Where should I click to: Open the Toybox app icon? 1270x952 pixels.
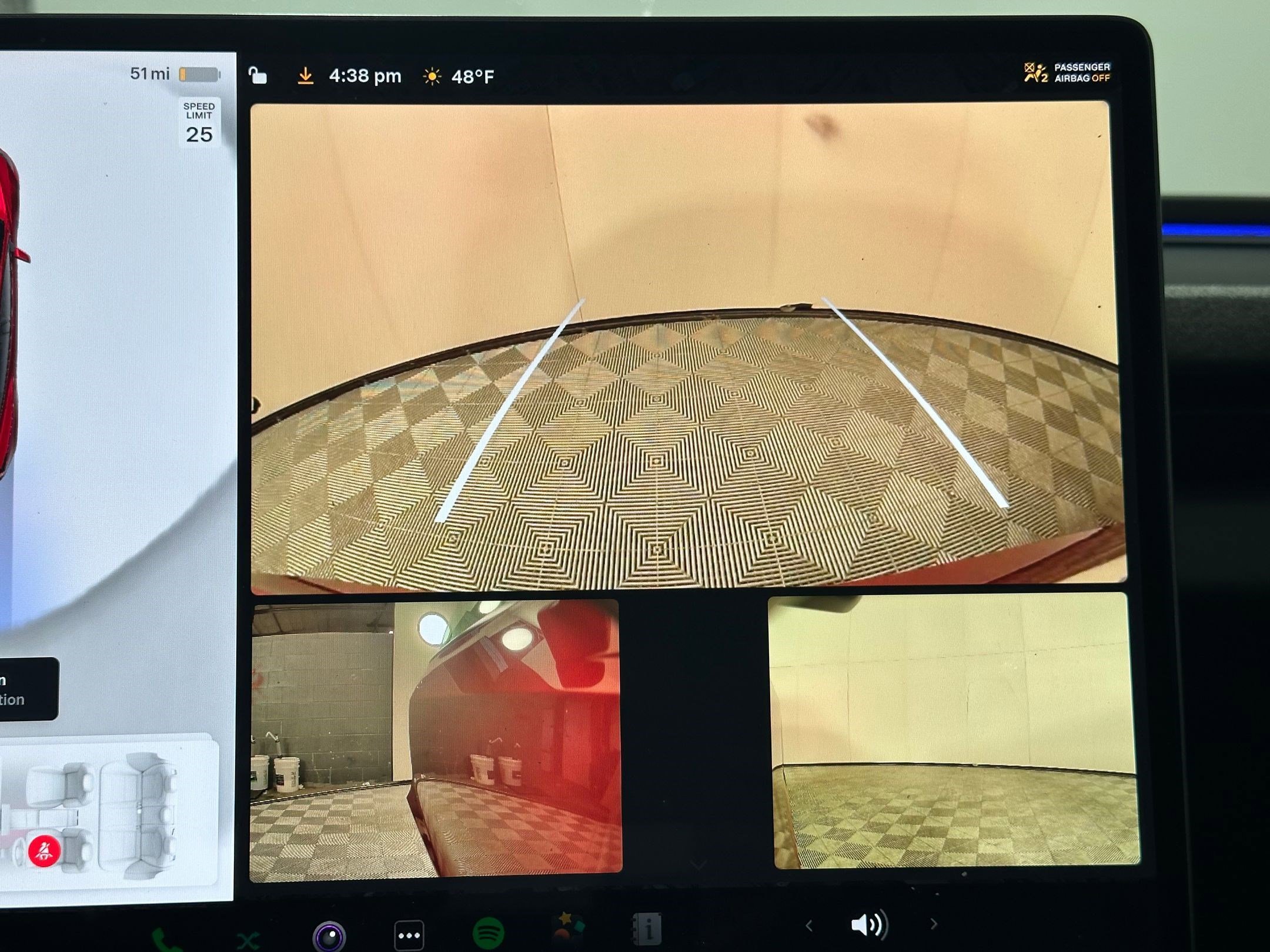click(x=569, y=928)
